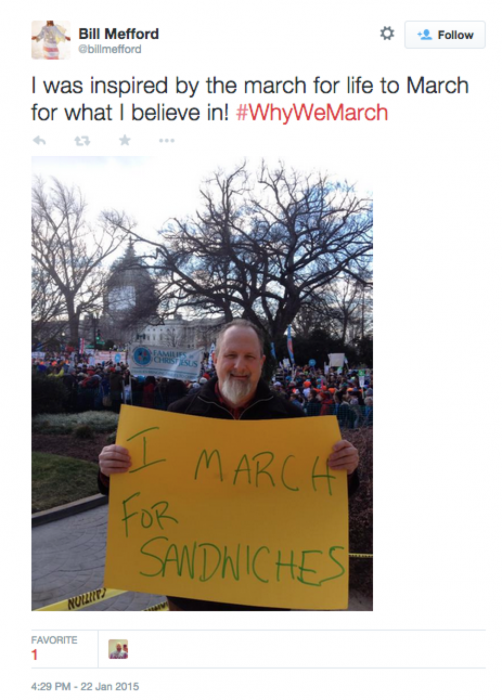View the user avatar who favorited
This screenshot has height=700, width=502.
[x=118, y=649]
